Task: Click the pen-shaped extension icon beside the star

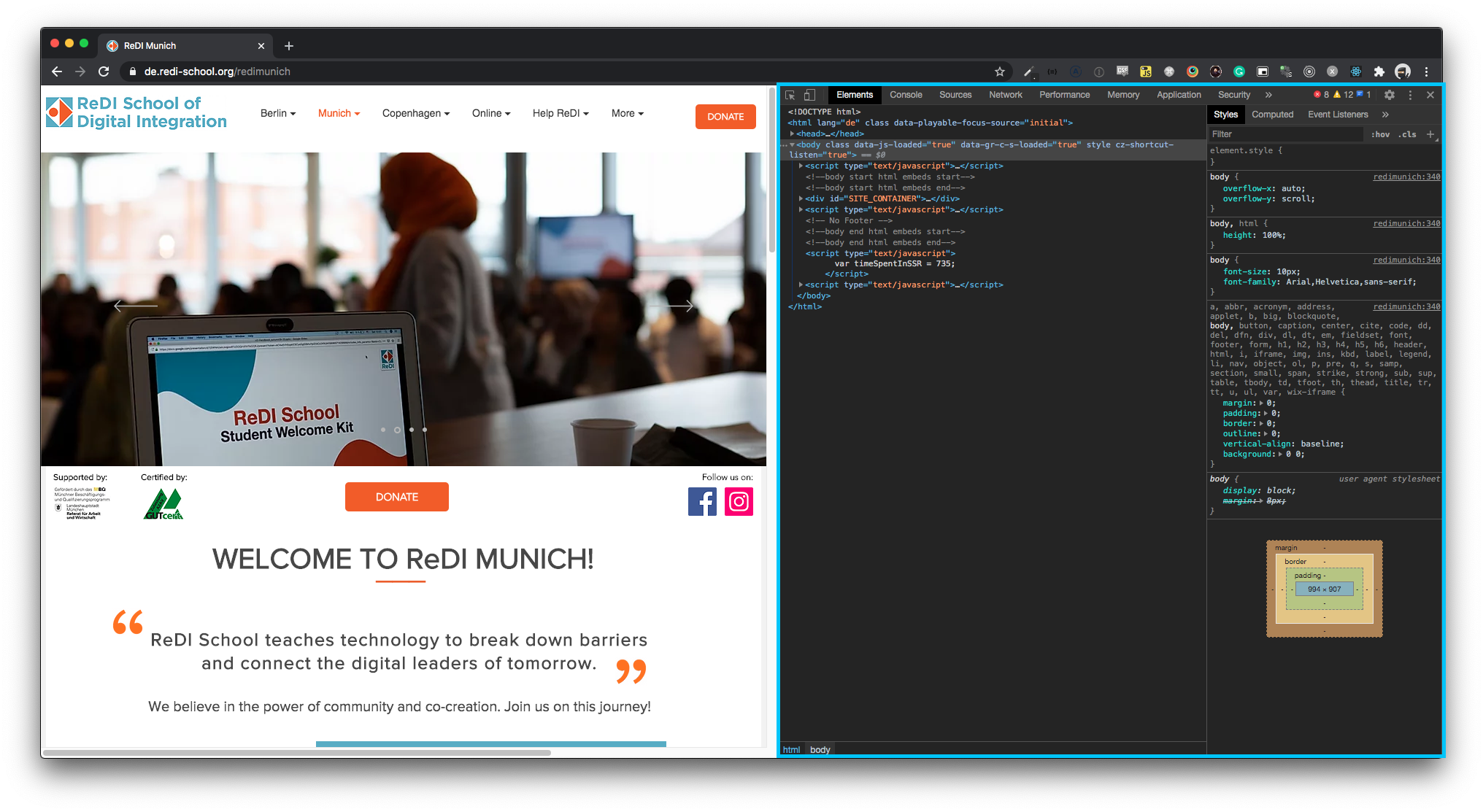Action: point(1029,71)
